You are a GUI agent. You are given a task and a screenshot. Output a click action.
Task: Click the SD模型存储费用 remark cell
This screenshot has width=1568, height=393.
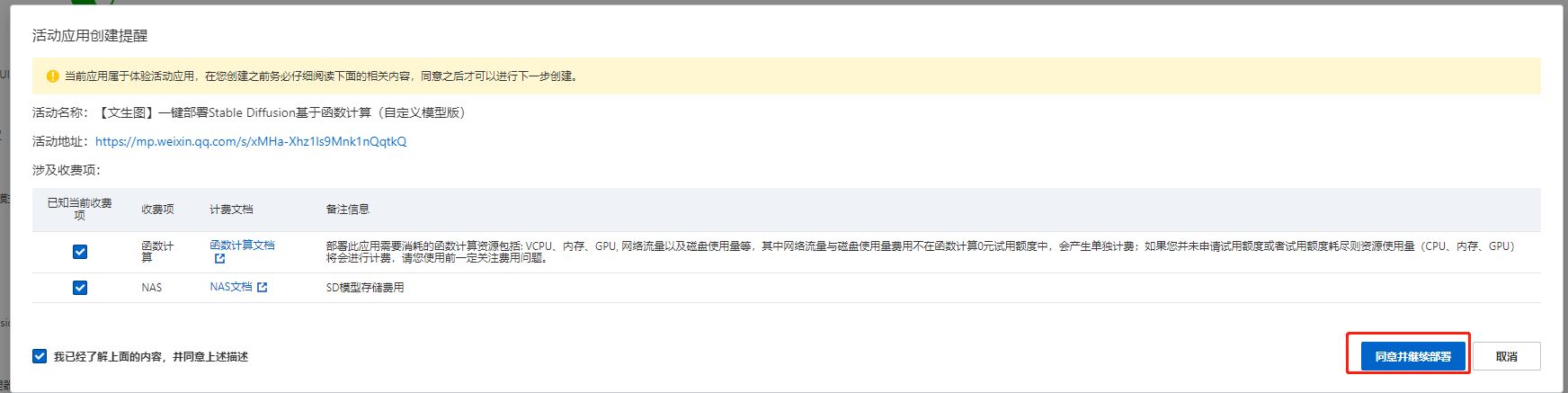click(x=365, y=288)
